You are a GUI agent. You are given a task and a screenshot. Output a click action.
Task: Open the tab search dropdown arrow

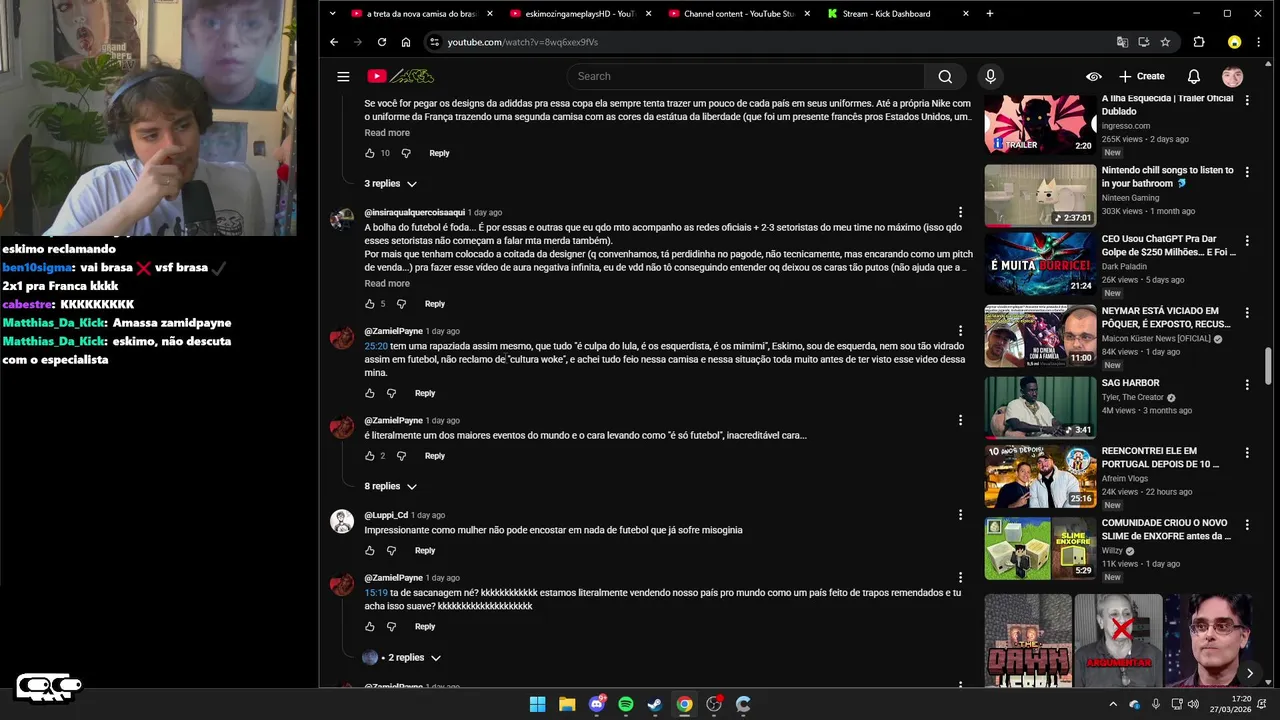332,14
